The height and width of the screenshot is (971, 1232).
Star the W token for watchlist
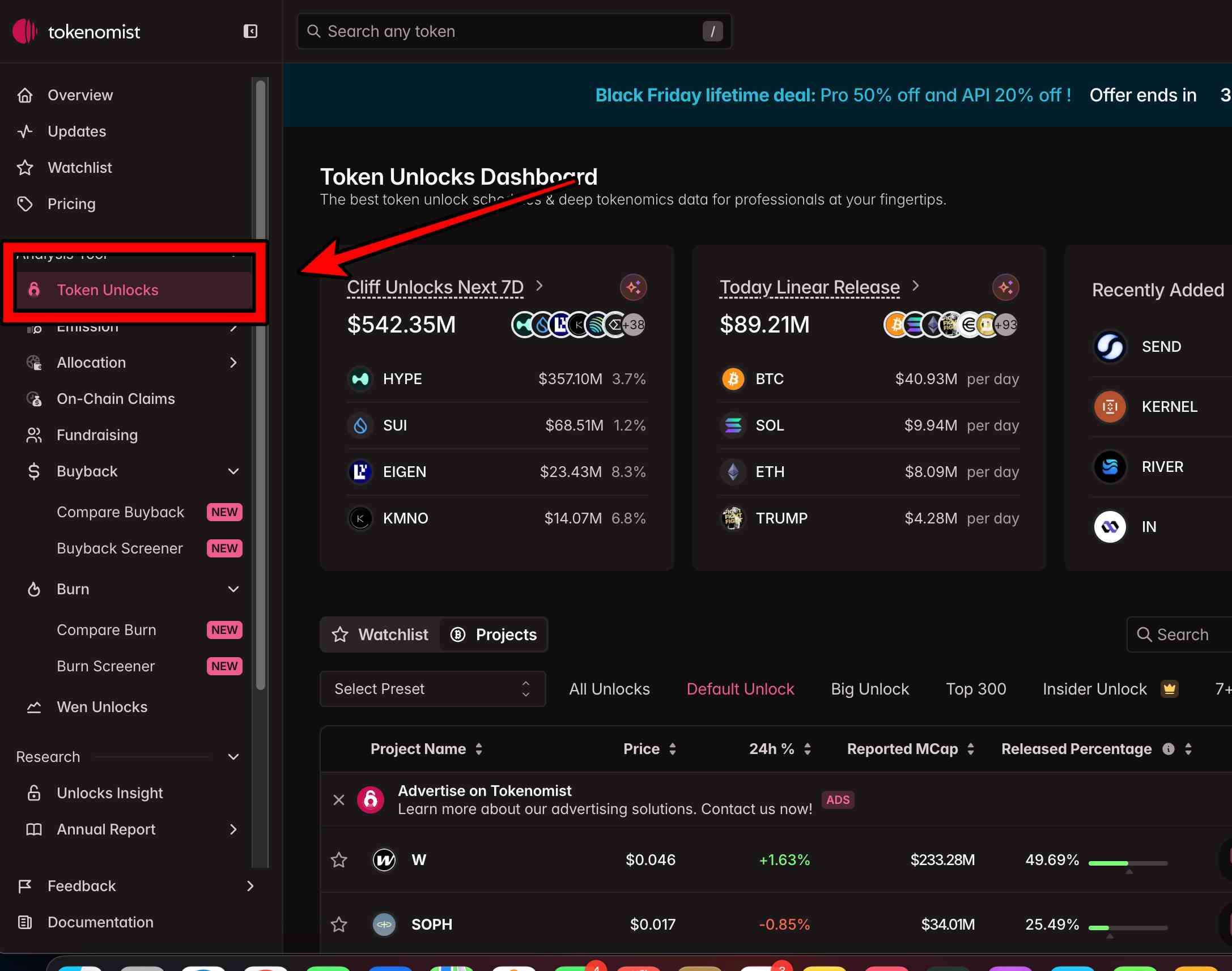339,859
